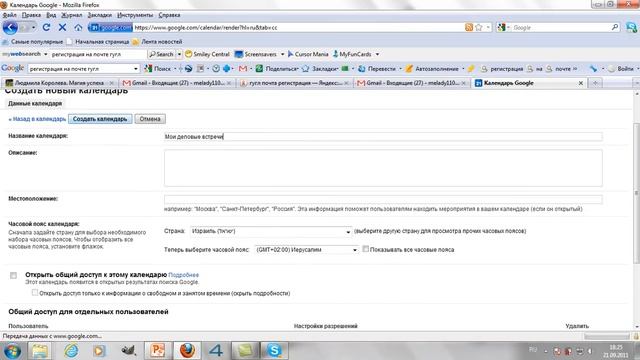Bookmark page with the star icon

479,27
